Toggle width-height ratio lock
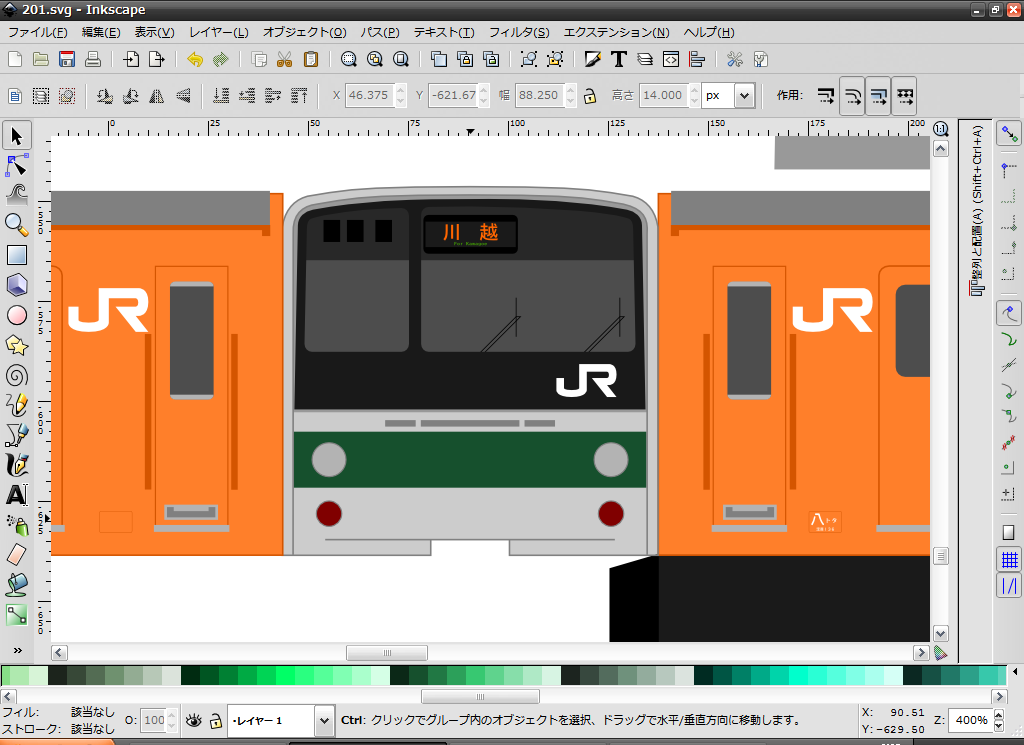The width and height of the screenshot is (1024, 745). tap(590, 96)
